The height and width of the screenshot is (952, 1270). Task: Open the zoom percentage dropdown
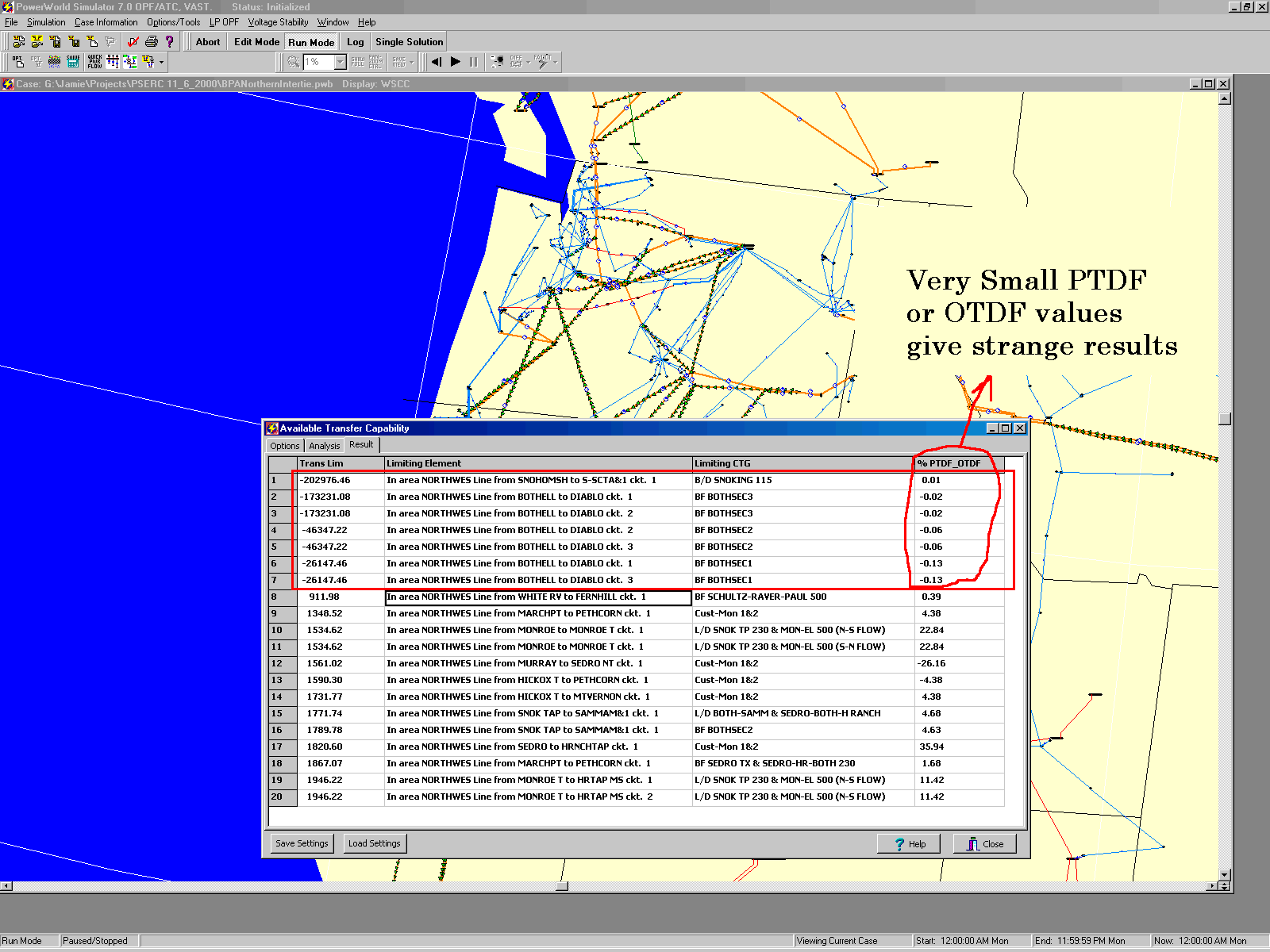341,62
